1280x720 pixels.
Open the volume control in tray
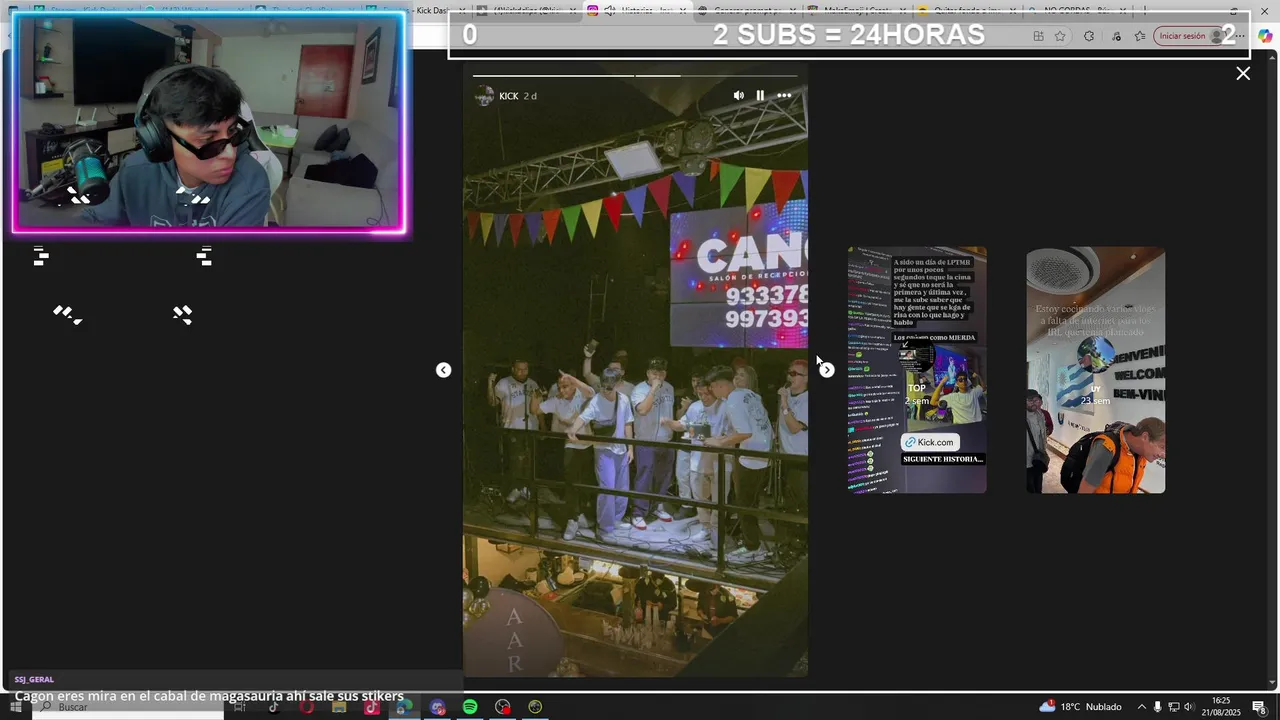point(1191,707)
